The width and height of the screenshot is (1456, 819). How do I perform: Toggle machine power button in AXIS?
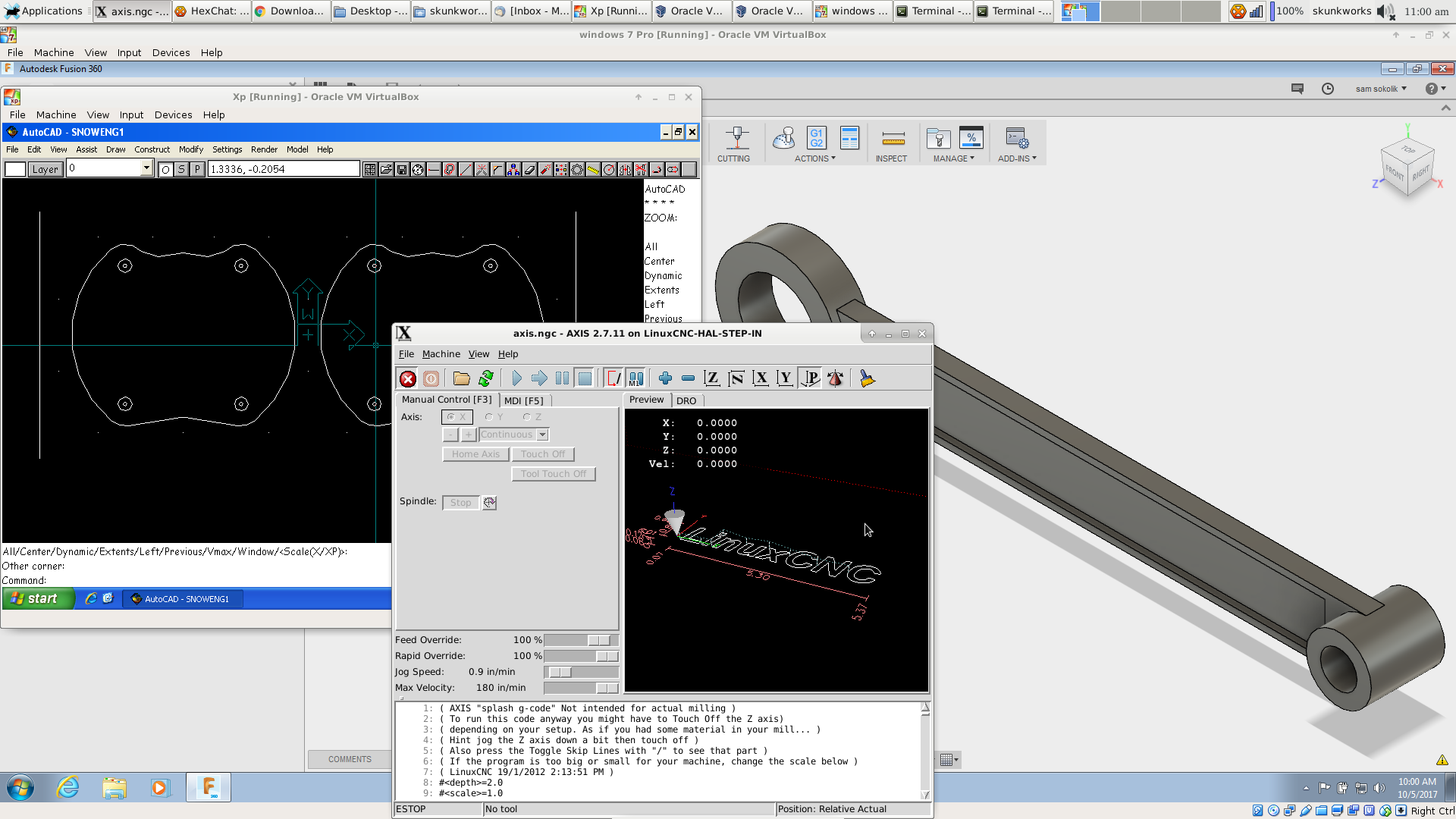pos(431,378)
